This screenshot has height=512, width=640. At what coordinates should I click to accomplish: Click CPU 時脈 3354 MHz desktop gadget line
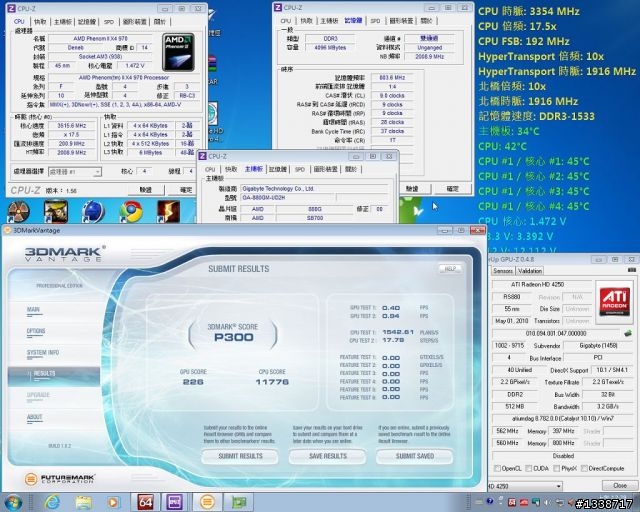tap(529, 11)
